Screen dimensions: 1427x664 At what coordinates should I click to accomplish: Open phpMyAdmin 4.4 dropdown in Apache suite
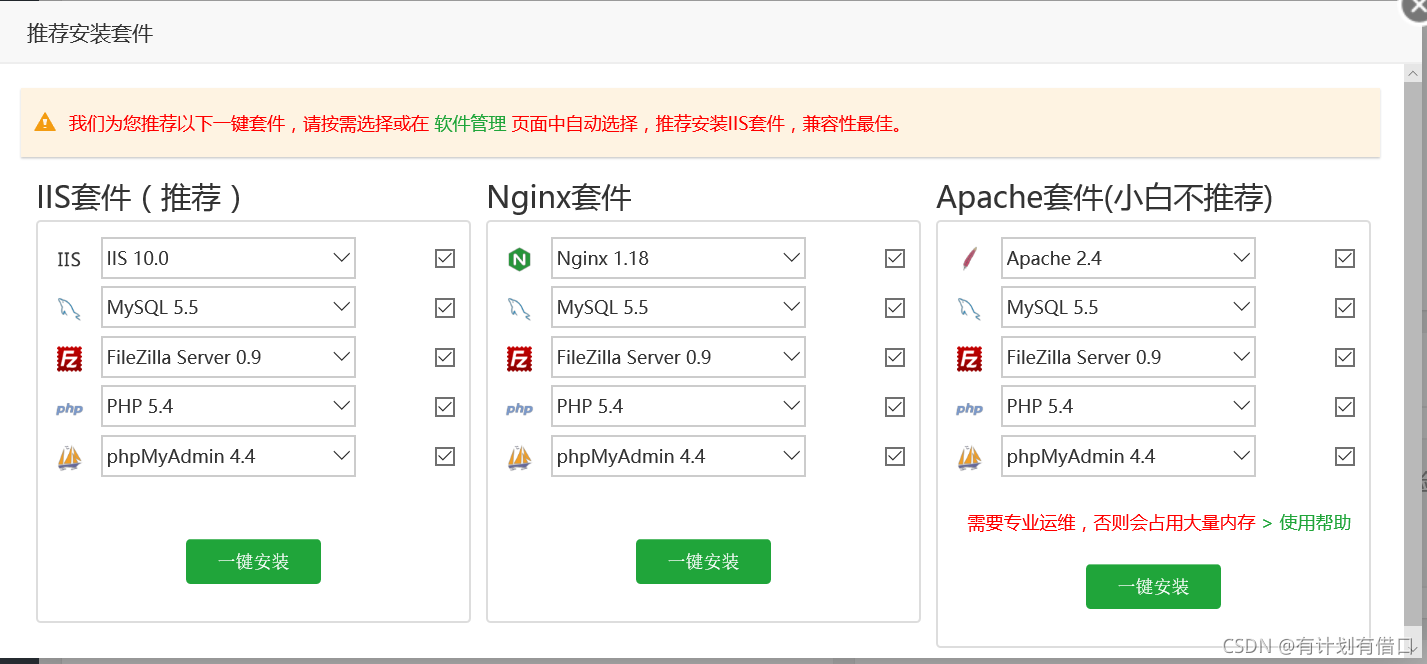tap(1128, 456)
